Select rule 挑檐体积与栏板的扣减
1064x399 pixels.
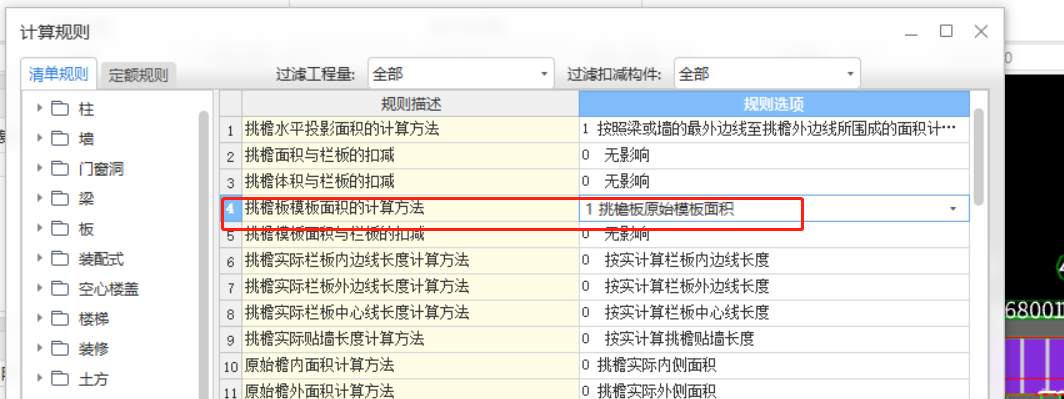[x=411, y=182]
